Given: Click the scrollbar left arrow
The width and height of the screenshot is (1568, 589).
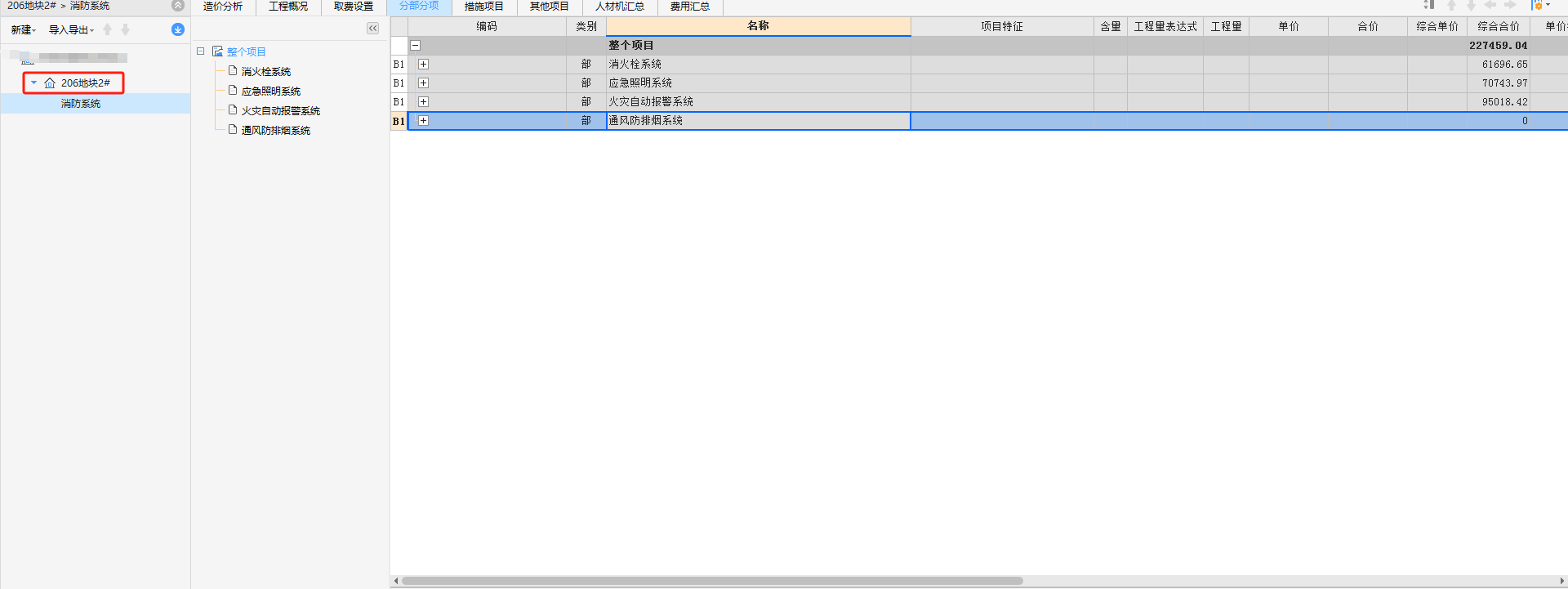Looking at the screenshot, I should (x=396, y=581).
